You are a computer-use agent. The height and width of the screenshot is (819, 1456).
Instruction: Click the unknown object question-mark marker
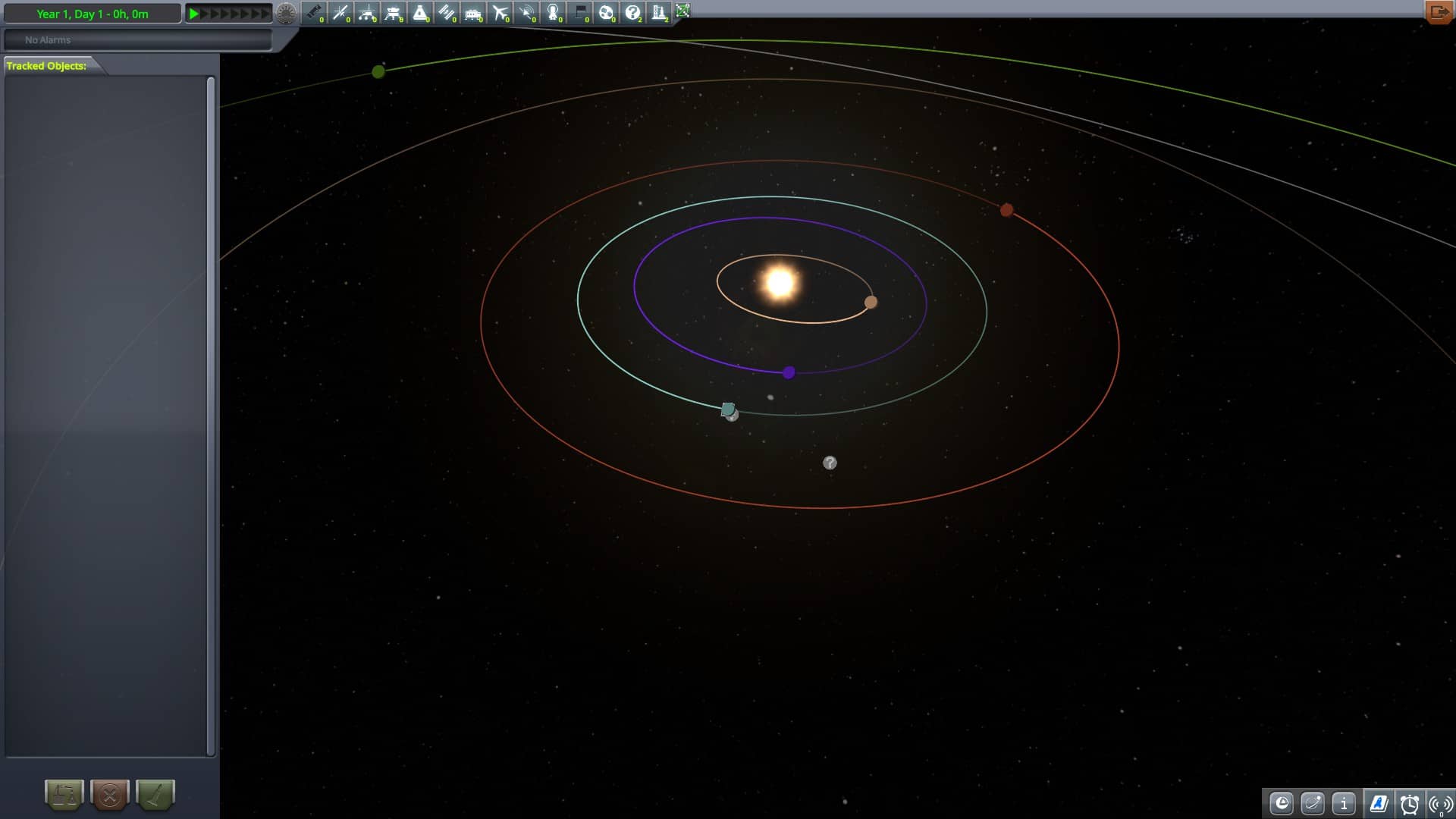click(830, 463)
